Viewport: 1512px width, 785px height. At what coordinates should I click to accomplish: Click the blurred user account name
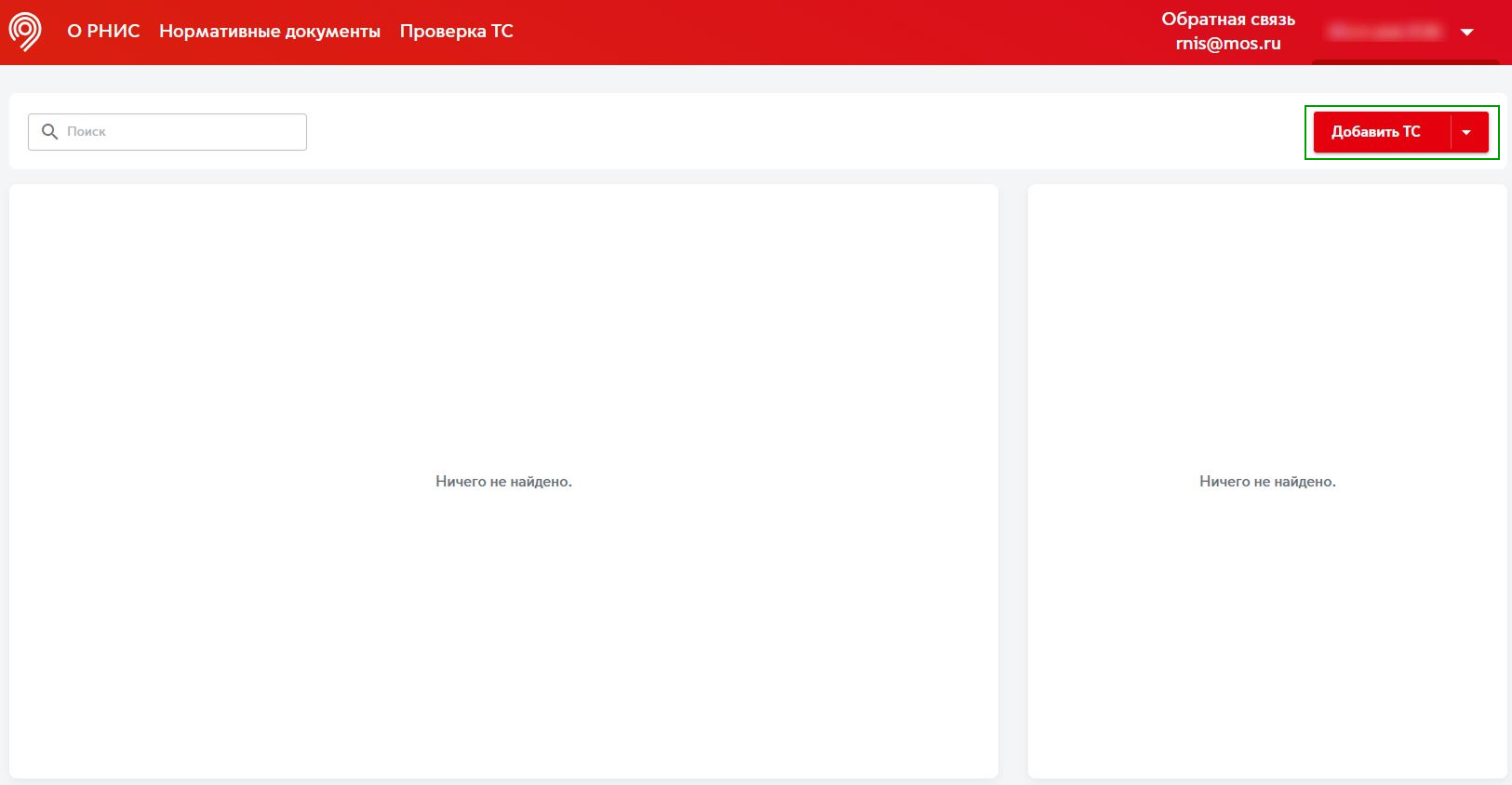1385,32
